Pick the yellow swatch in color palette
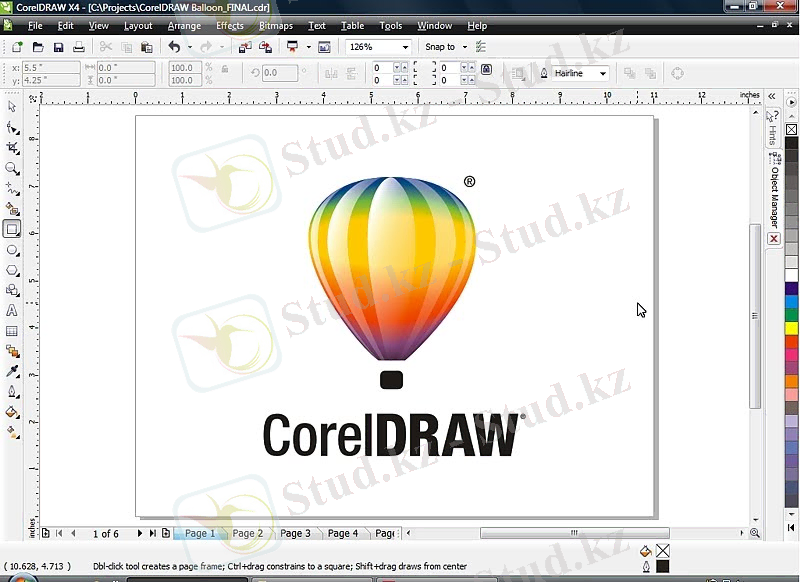Image resolution: width=800 pixels, height=582 pixels. (791, 328)
